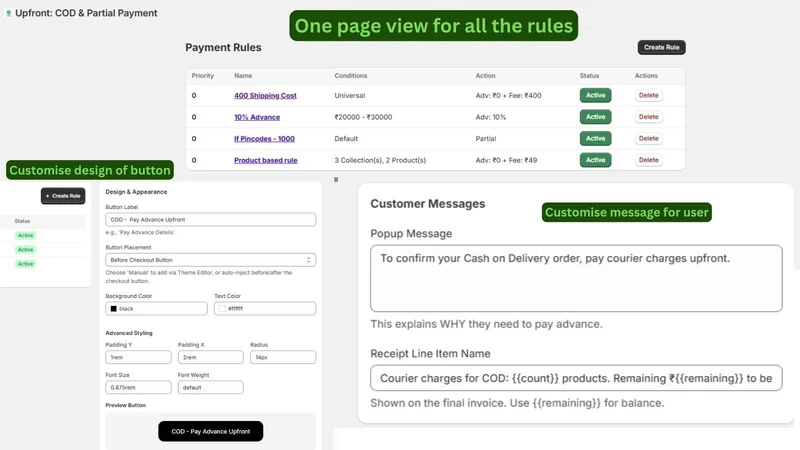Click the Customer Messages heading

click(428, 204)
